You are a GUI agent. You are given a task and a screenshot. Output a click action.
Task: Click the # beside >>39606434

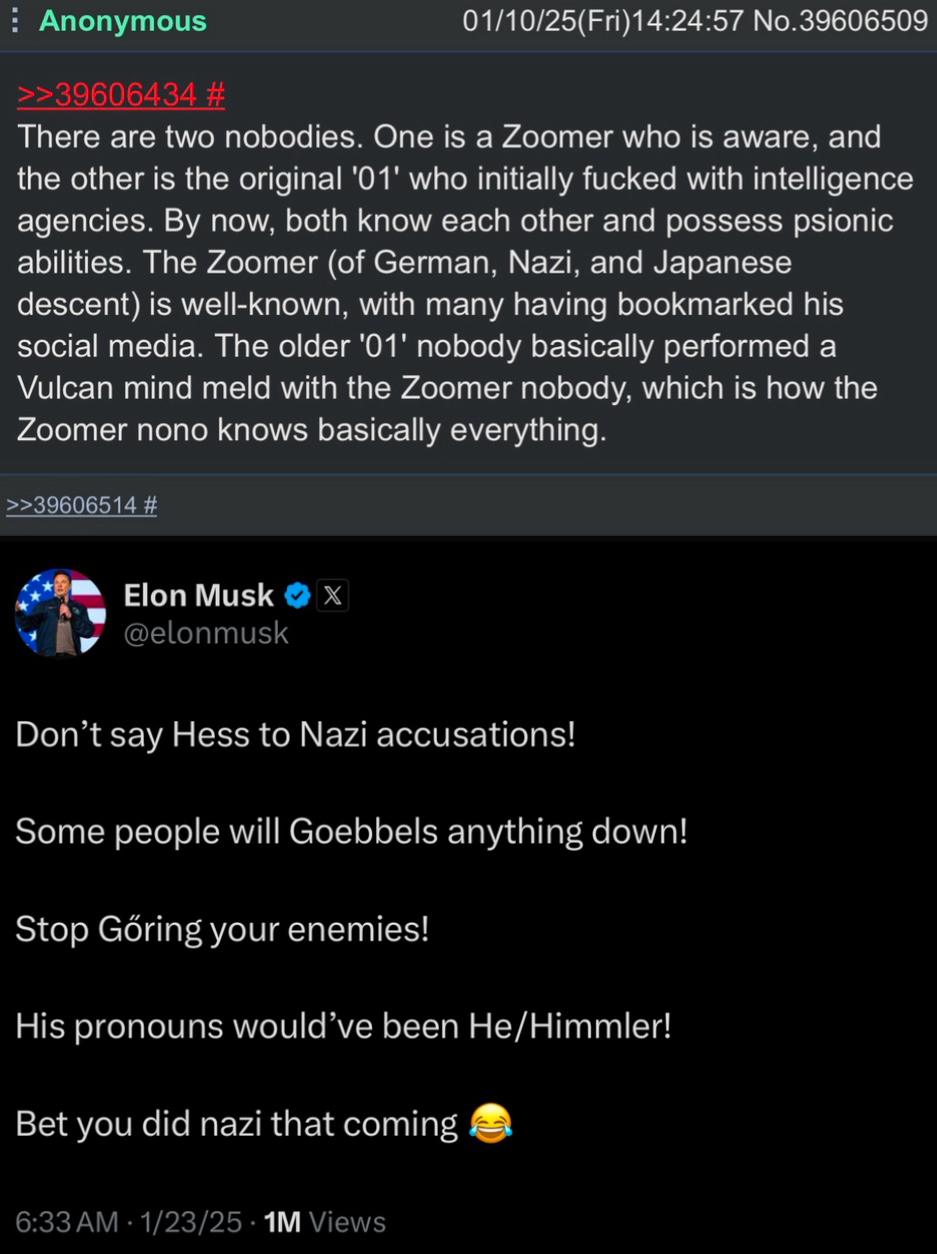coord(214,95)
